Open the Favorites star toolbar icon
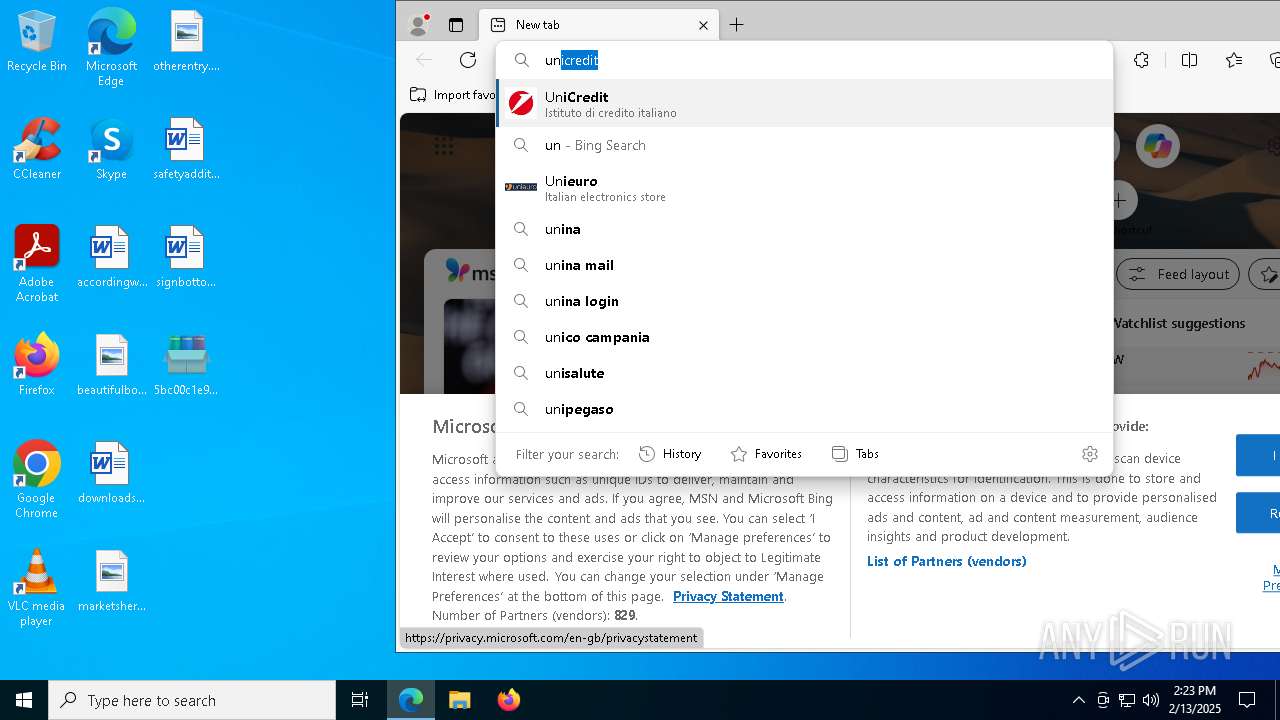The height and width of the screenshot is (720, 1280). (1234, 60)
